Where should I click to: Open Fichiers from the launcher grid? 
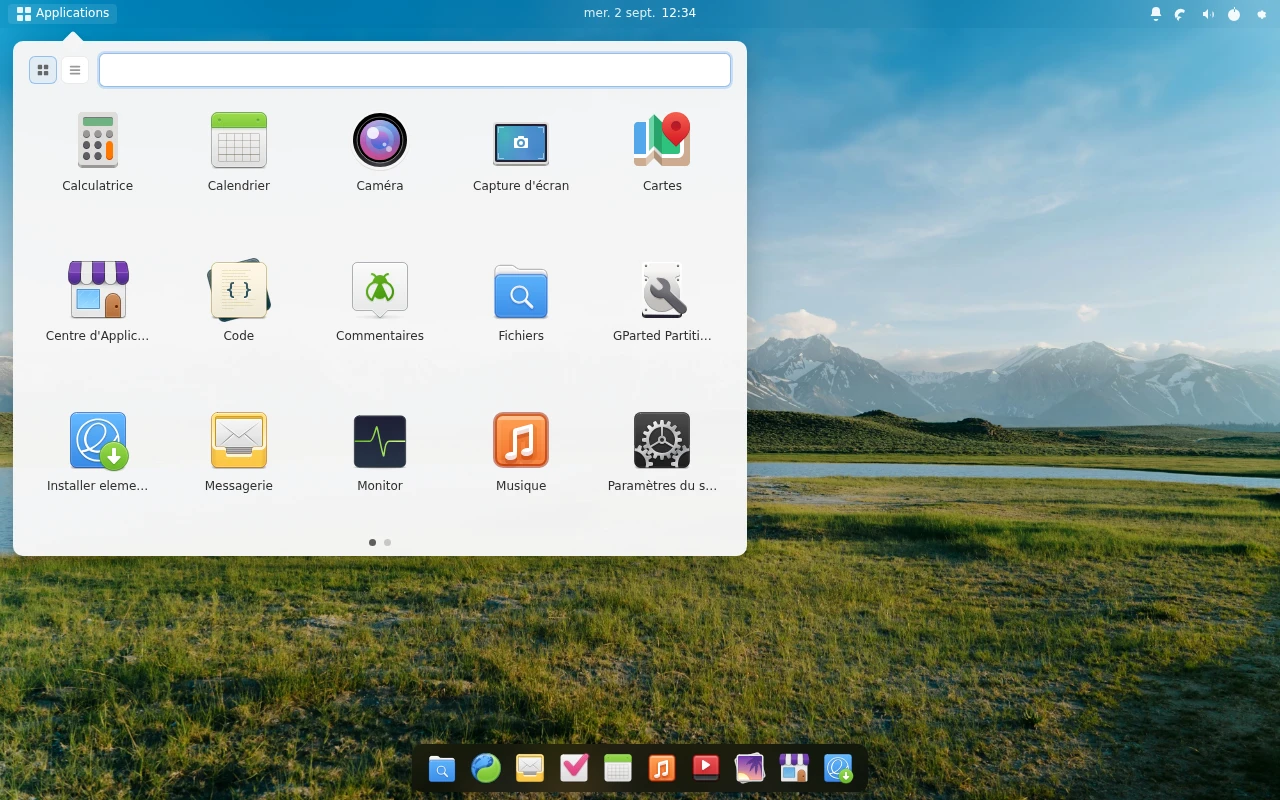point(521,302)
